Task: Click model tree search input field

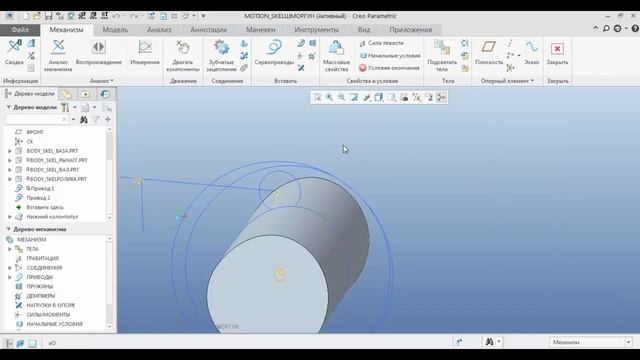Action: tap(37, 120)
